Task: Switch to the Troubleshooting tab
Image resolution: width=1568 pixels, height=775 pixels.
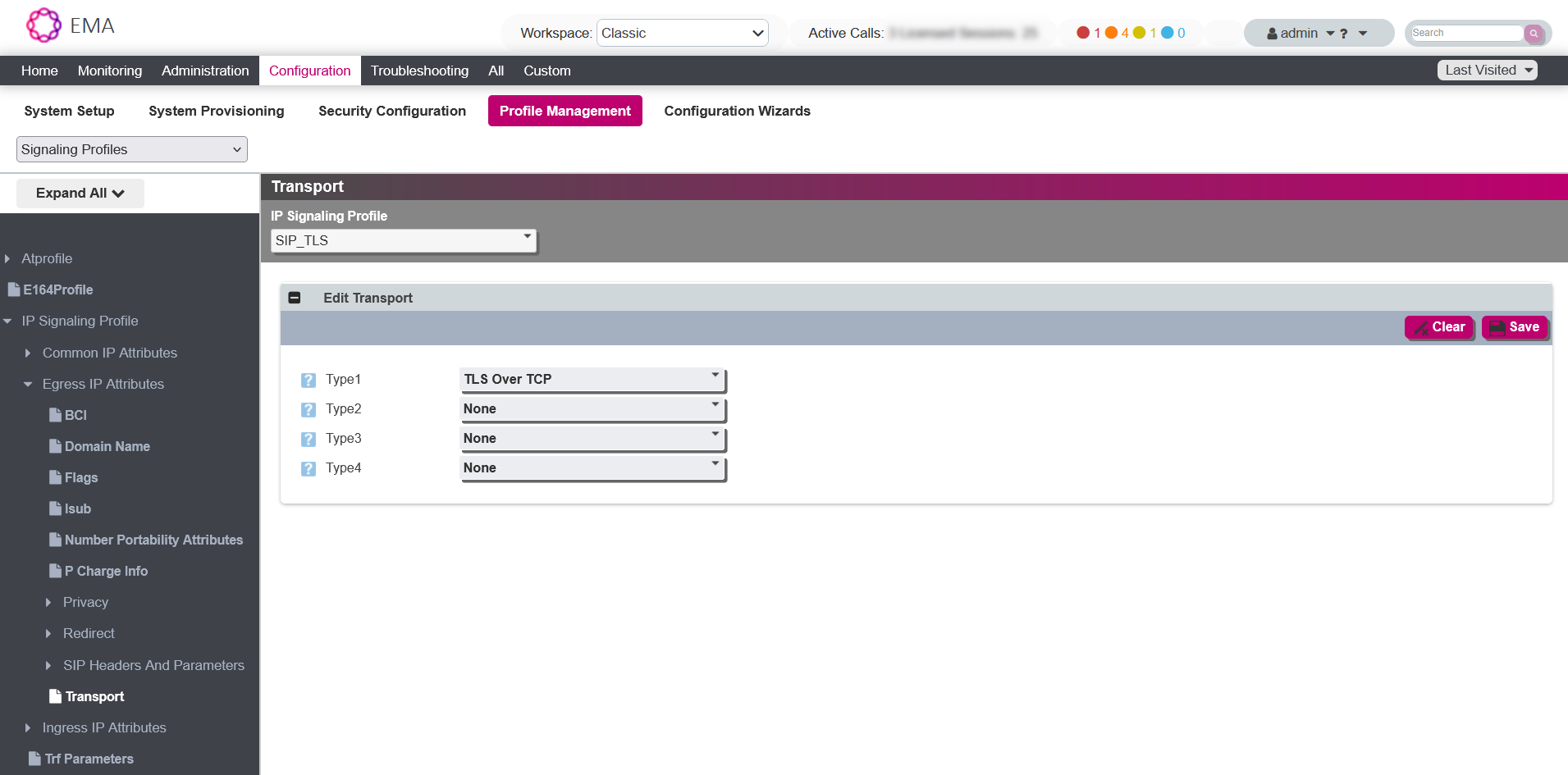Action: (x=419, y=71)
